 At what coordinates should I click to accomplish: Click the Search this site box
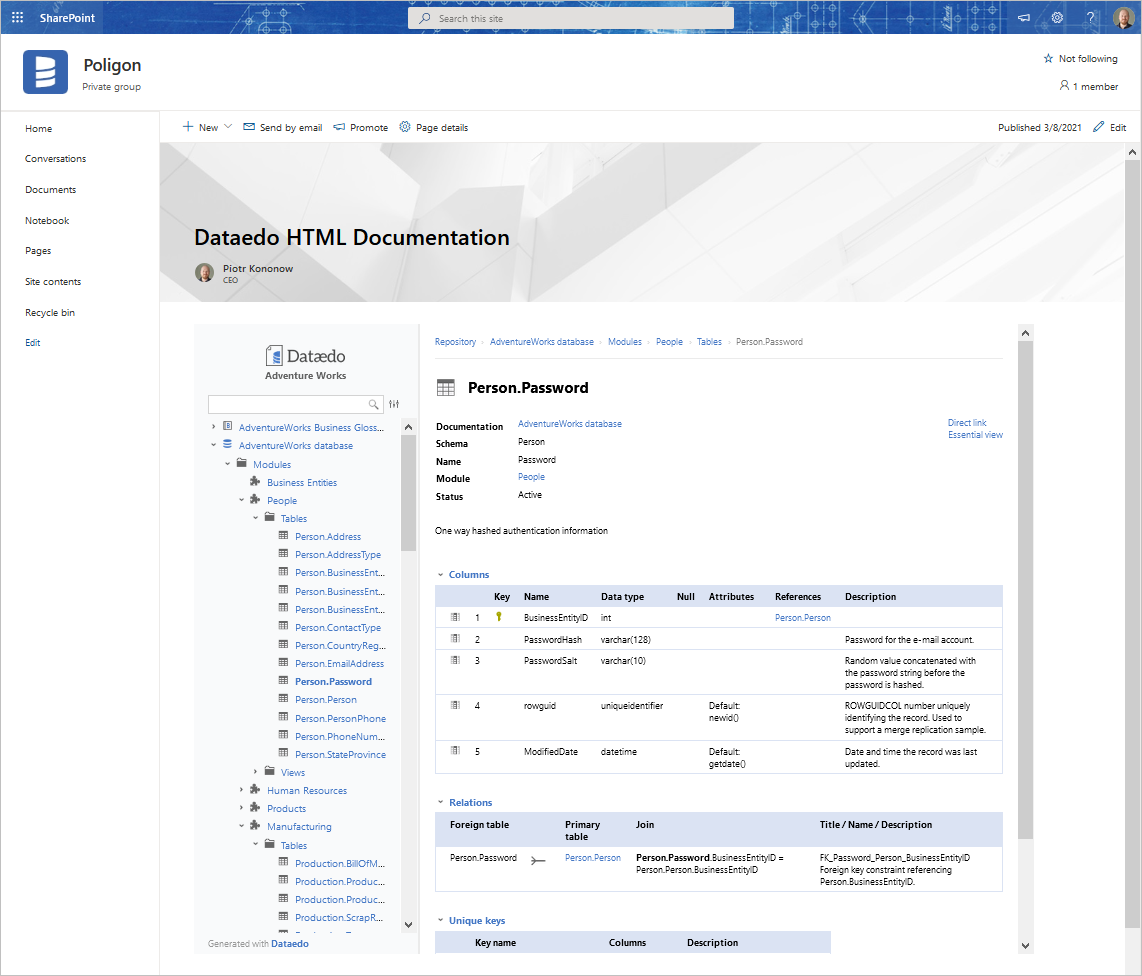[x=571, y=18]
